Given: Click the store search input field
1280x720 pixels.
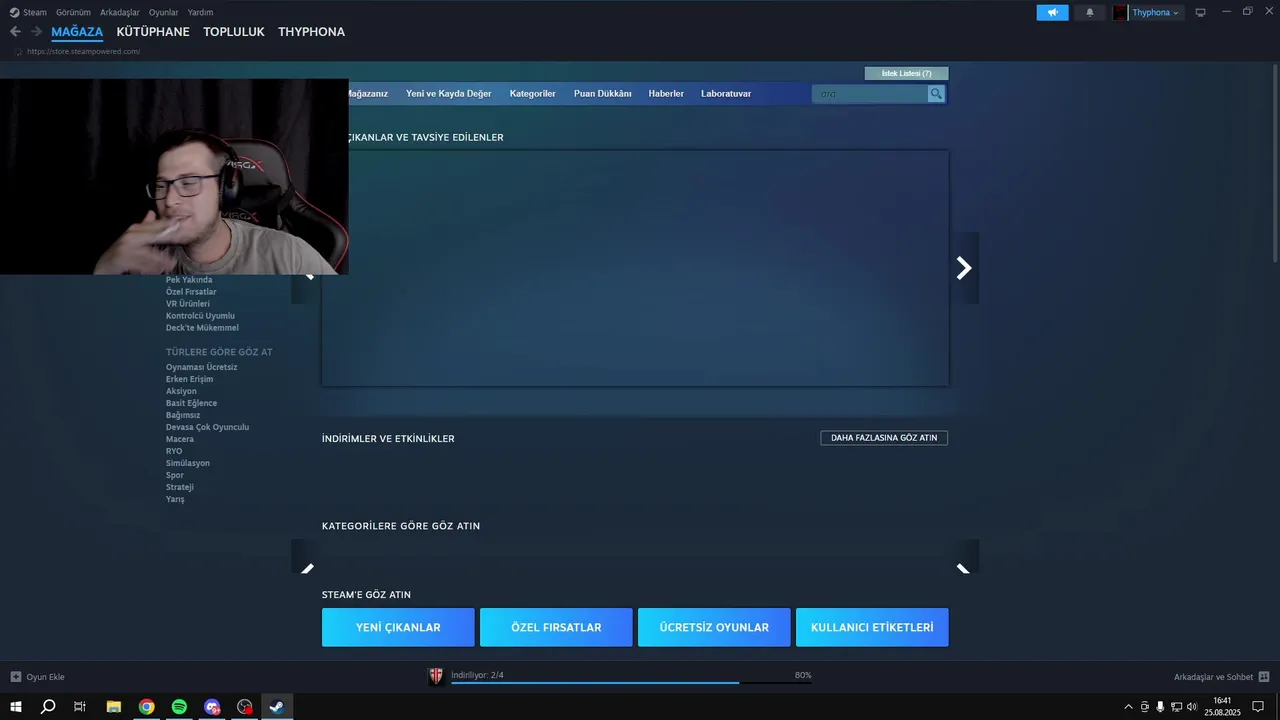Looking at the screenshot, I should pos(870,93).
